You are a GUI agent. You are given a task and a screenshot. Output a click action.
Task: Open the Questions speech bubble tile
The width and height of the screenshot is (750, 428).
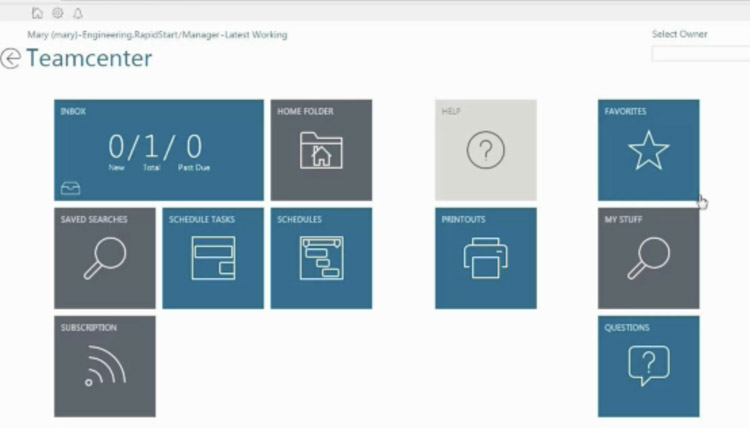(648, 366)
